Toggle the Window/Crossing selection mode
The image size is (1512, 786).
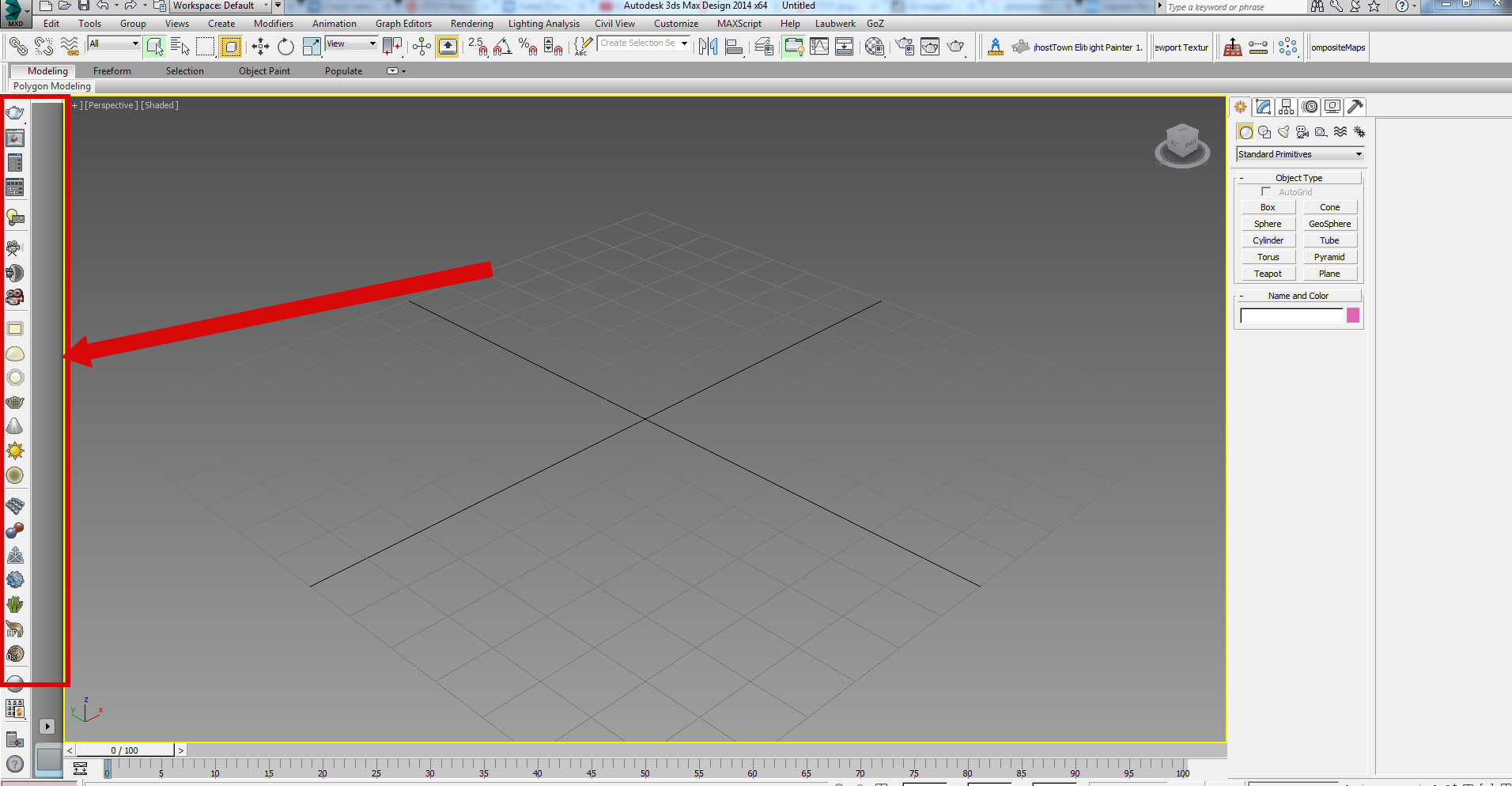click(231, 47)
